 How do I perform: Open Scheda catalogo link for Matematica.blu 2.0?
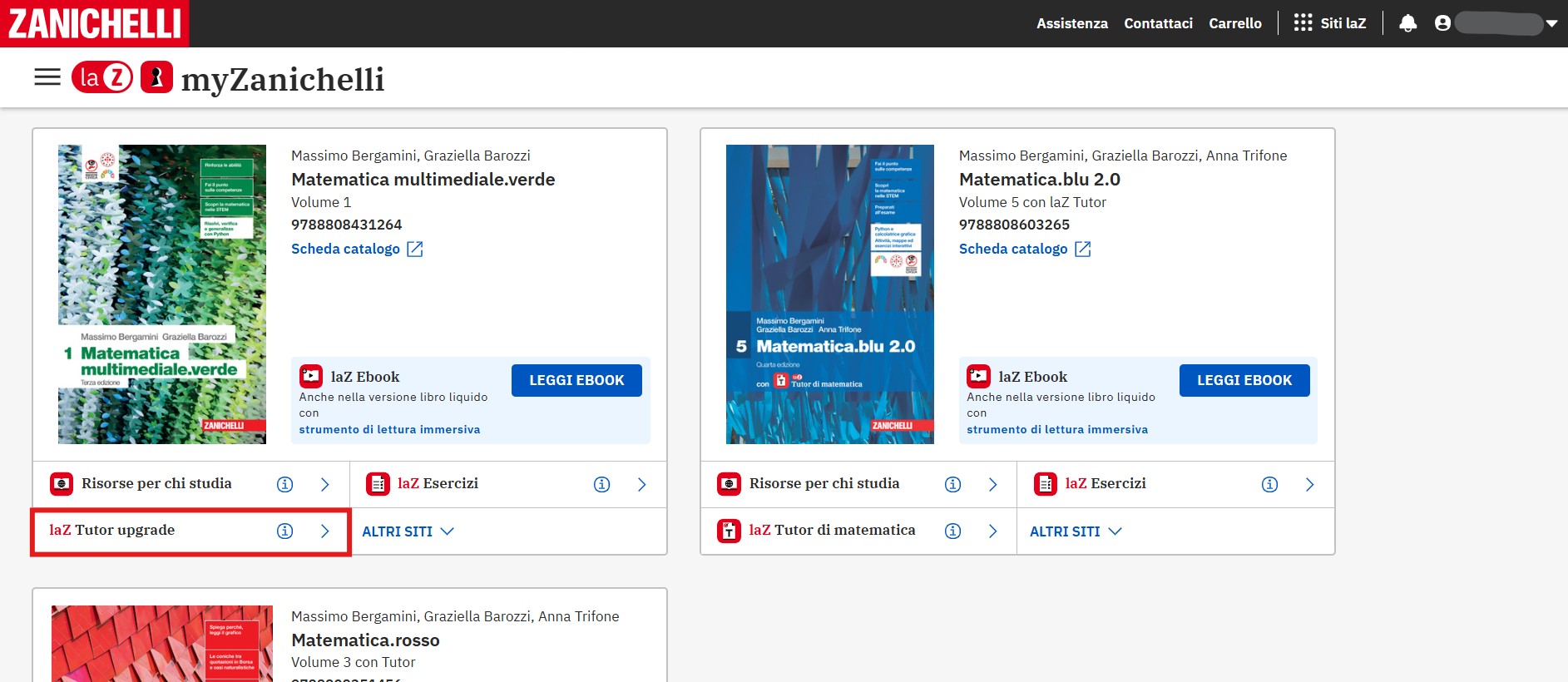tap(1013, 249)
